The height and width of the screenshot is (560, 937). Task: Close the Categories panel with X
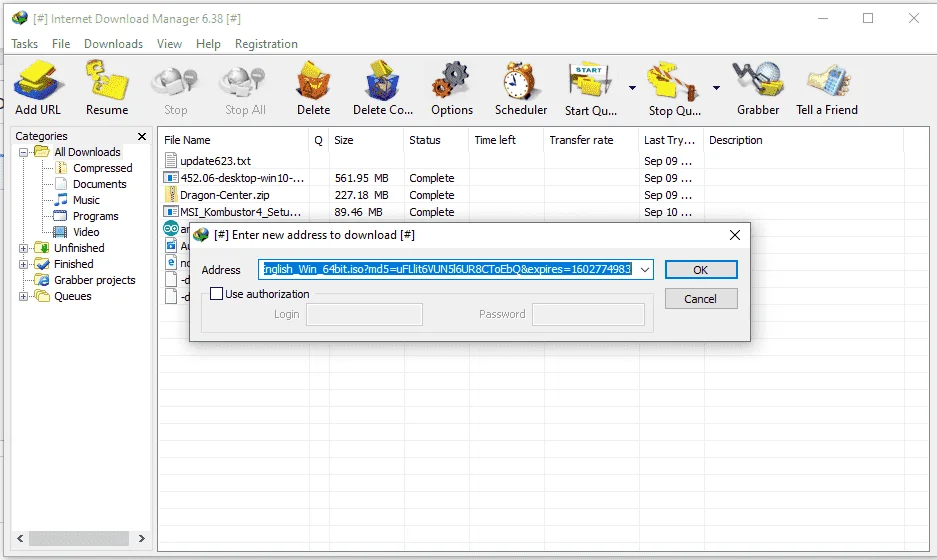coord(142,136)
